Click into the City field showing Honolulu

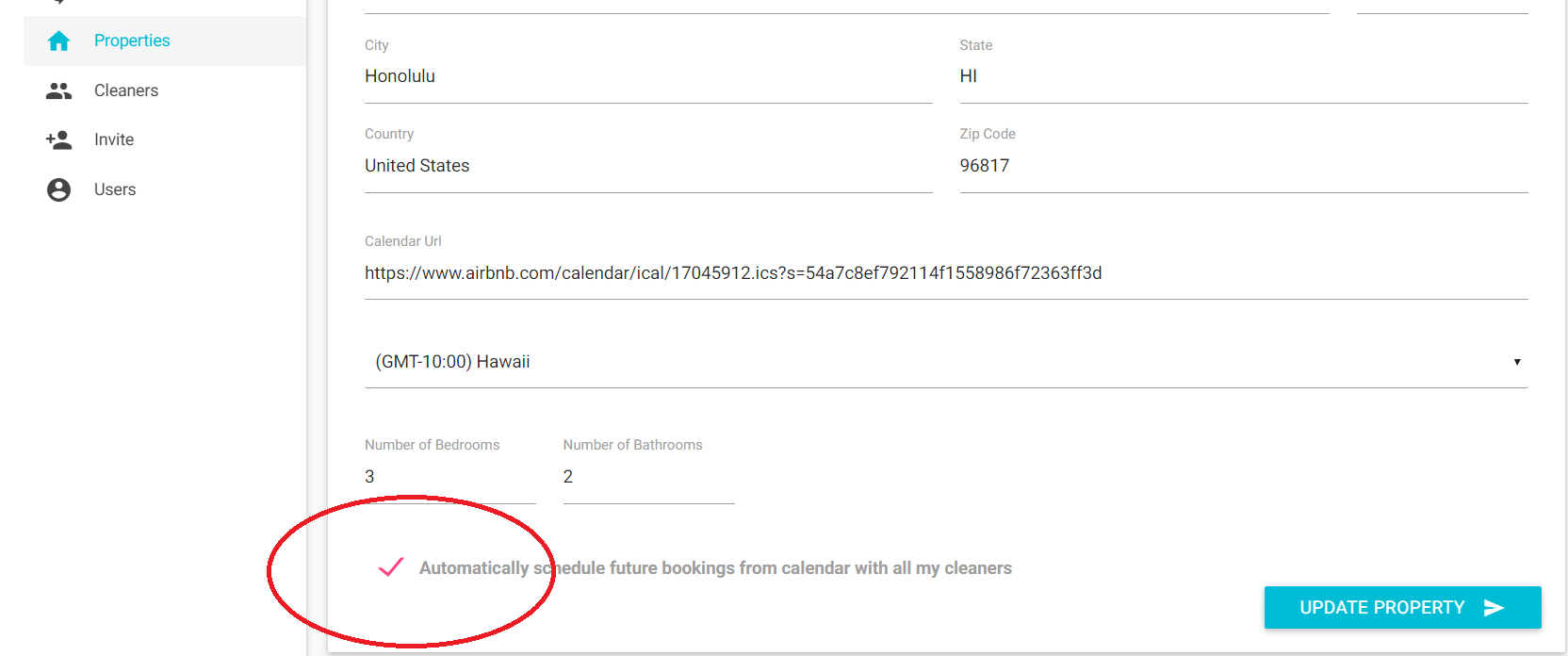(x=648, y=76)
